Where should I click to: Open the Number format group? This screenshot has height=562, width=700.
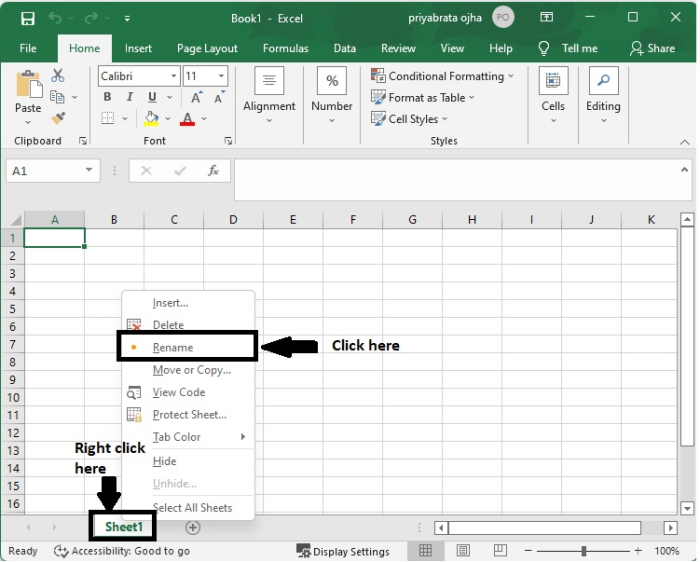(332, 96)
